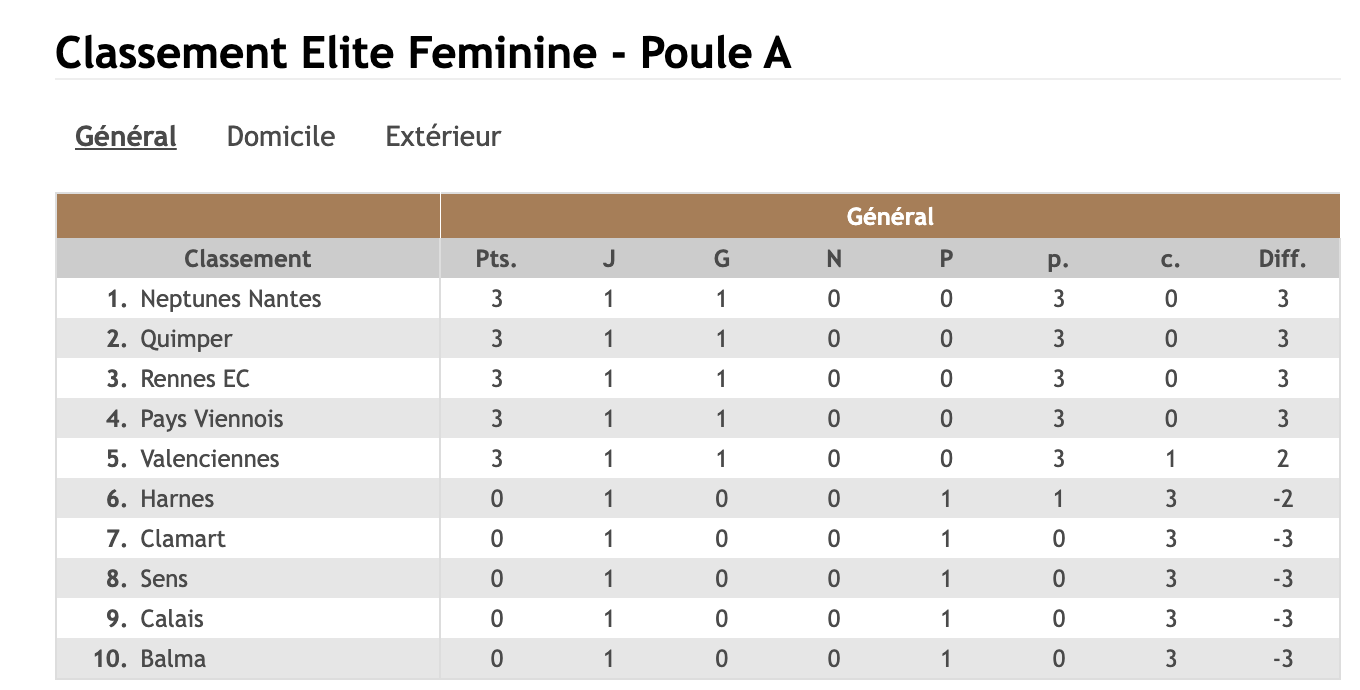The image size is (1360, 690).
Task: Open the Rennes EC team row
Action: 195,379
